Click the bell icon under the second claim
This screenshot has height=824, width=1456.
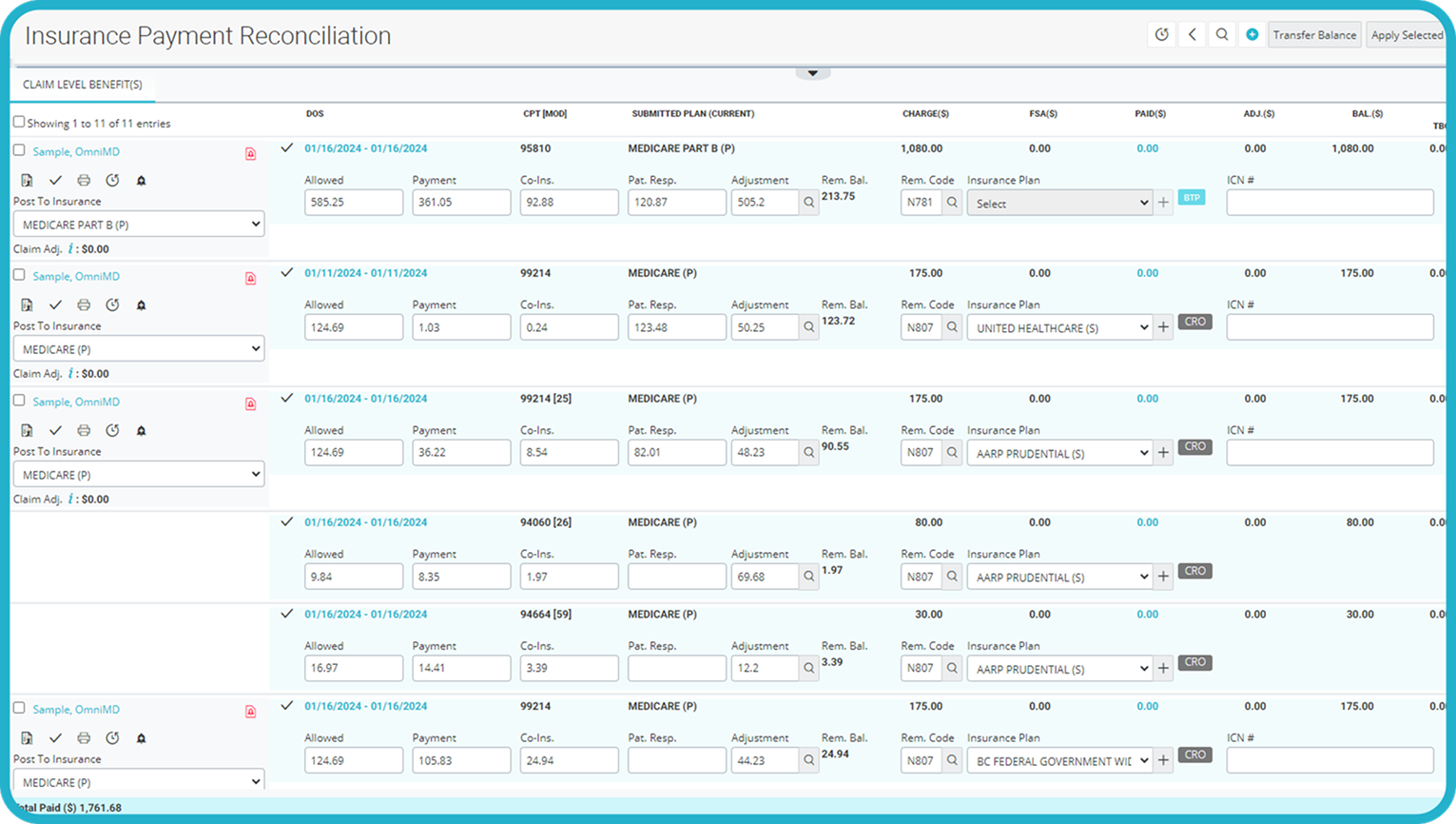pyautogui.click(x=141, y=305)
